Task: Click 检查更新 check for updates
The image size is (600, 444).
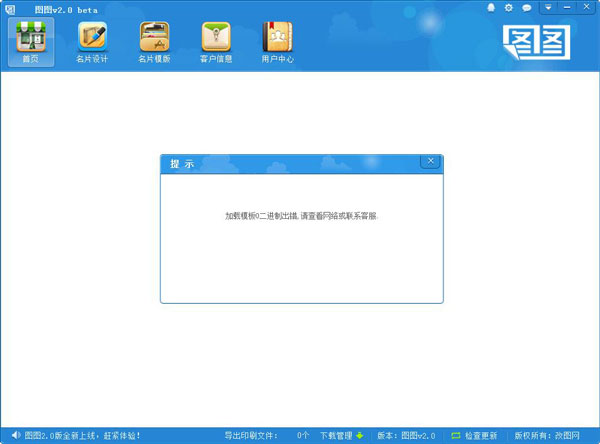Action: (x=481, y=435)
